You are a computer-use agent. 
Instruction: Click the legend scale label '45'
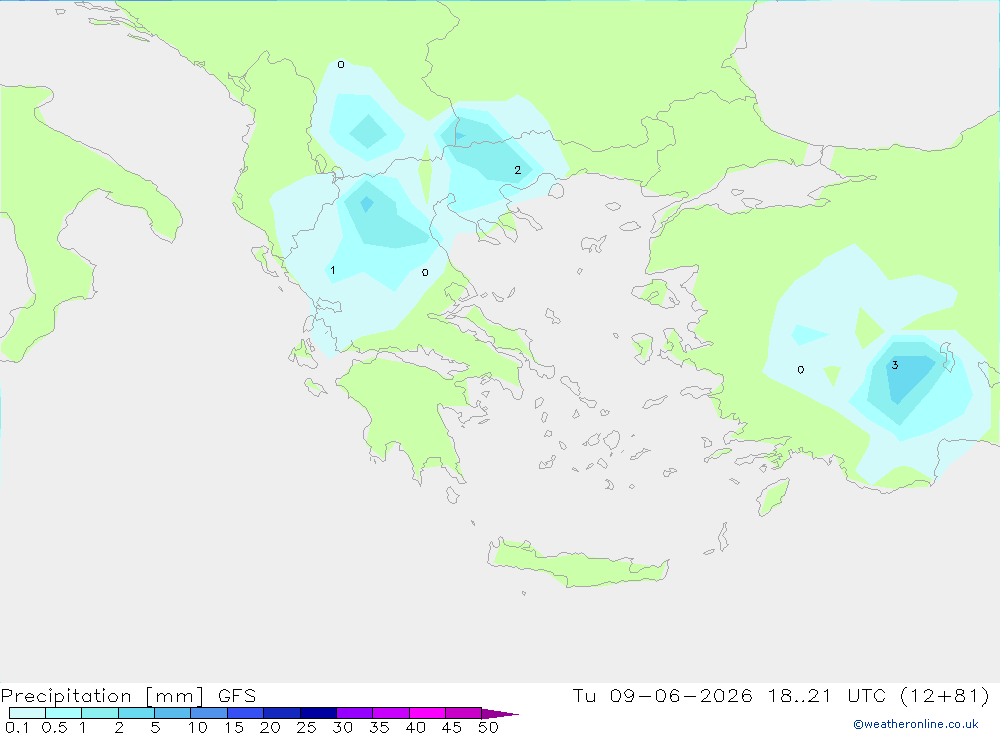point(452,727)
